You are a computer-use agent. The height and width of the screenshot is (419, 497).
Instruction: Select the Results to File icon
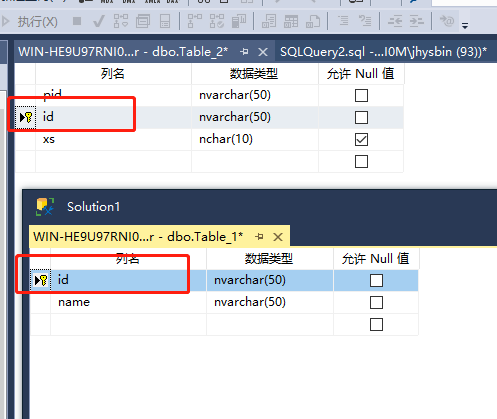pos(313,21)
